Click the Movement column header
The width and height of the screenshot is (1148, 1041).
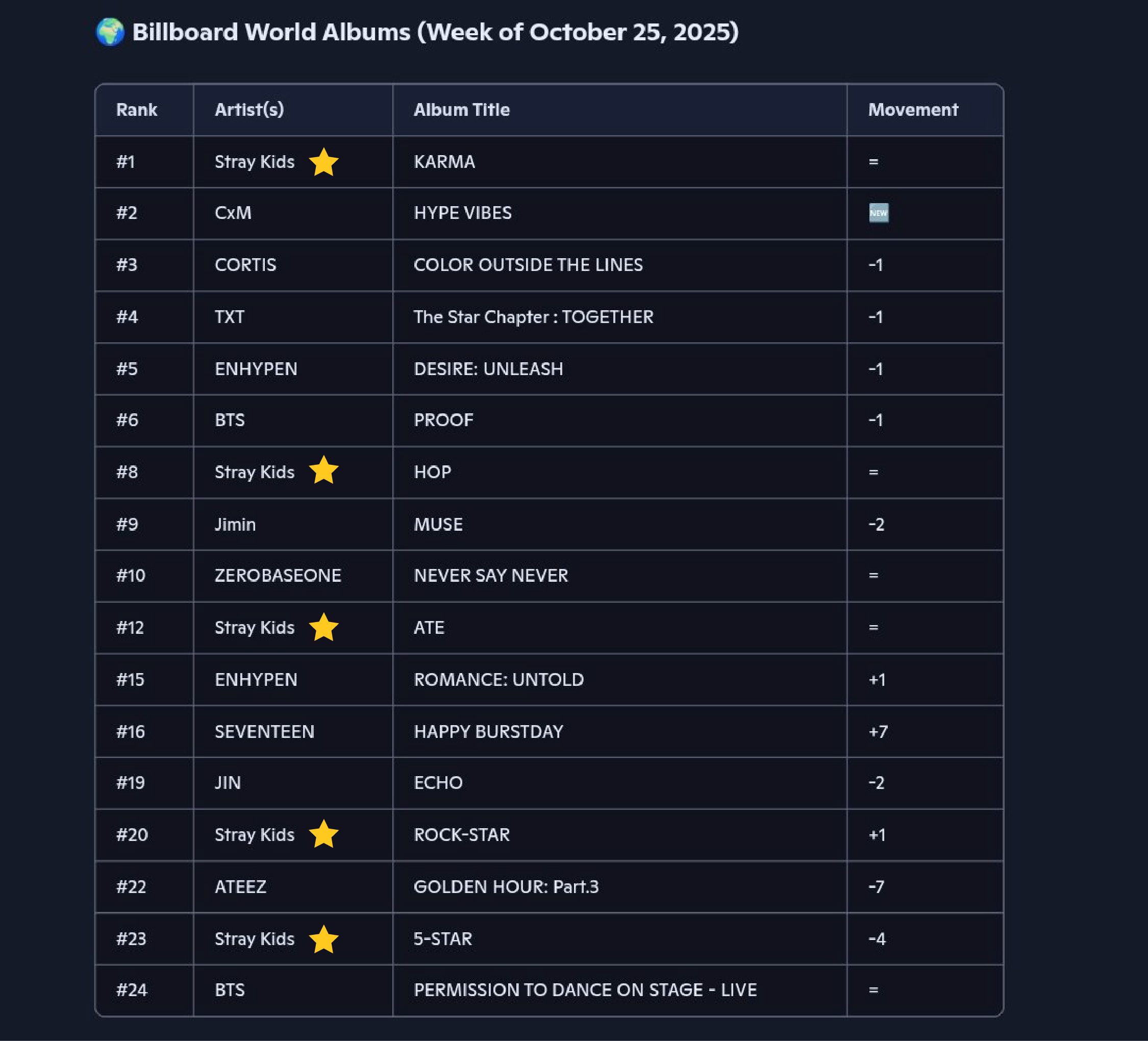(x=913, y=110)
